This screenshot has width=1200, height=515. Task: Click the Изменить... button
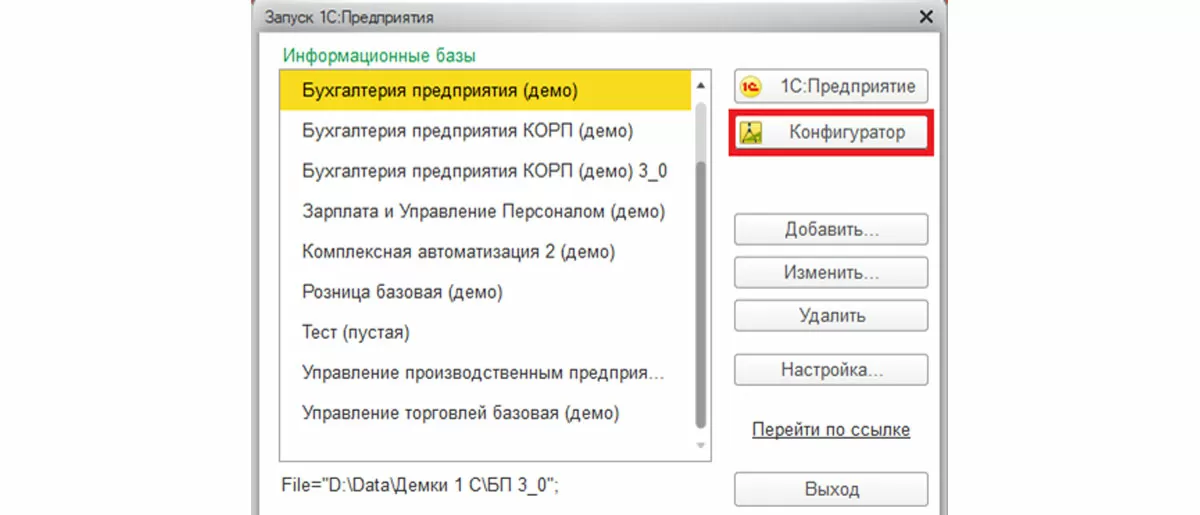[x=831, y=272]
